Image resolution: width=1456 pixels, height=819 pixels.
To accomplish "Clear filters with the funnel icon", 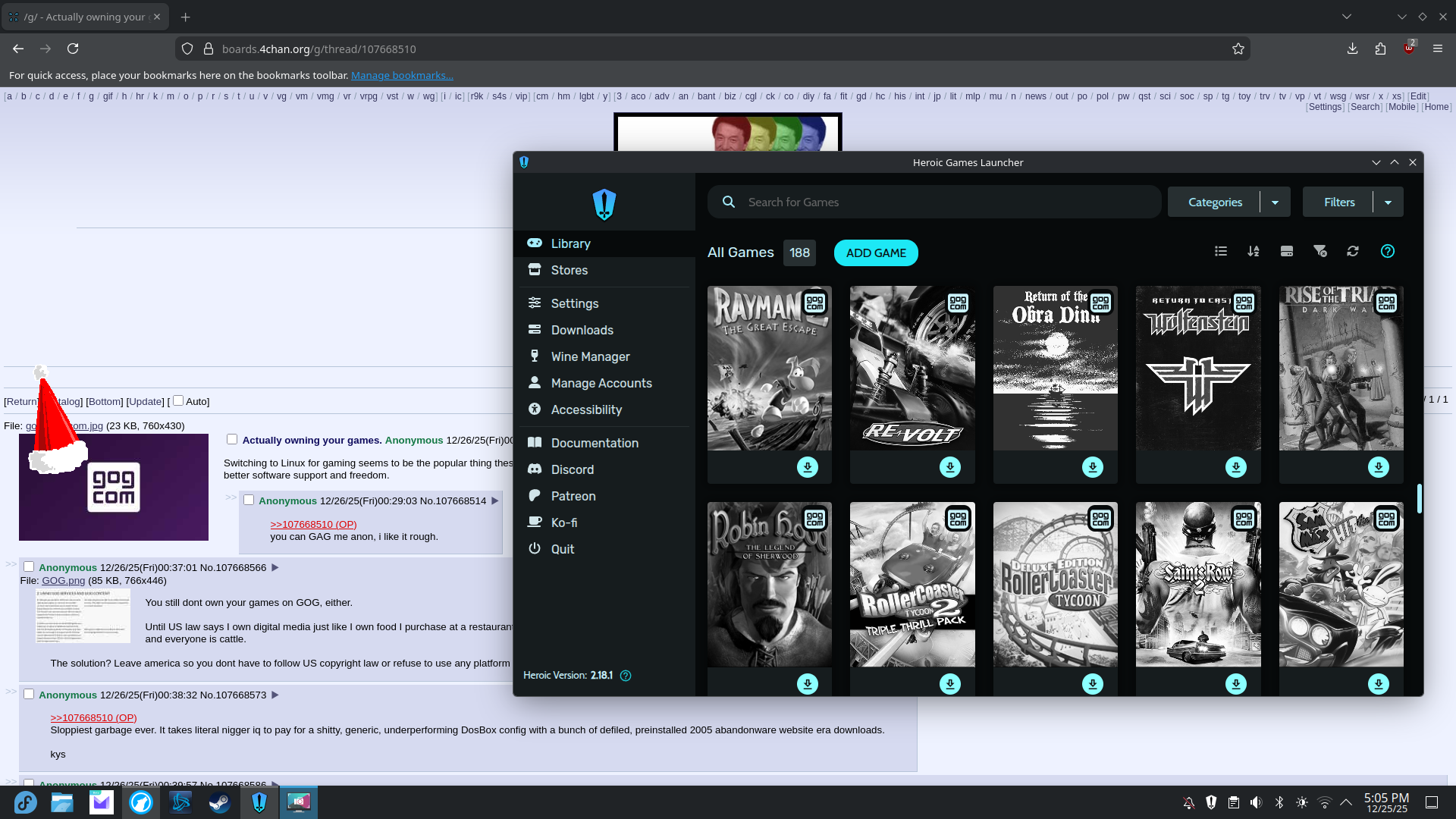I will pyautogui.click(x=1319, y=251).
